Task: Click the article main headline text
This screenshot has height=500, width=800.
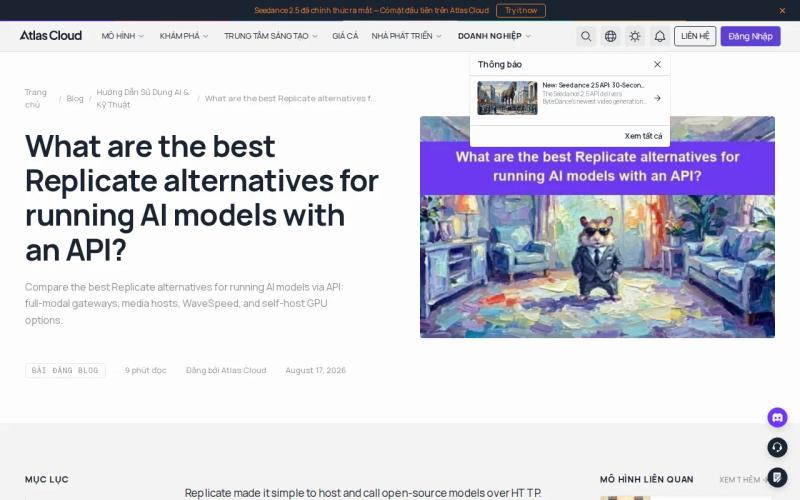Action: [x=202, y=198]
